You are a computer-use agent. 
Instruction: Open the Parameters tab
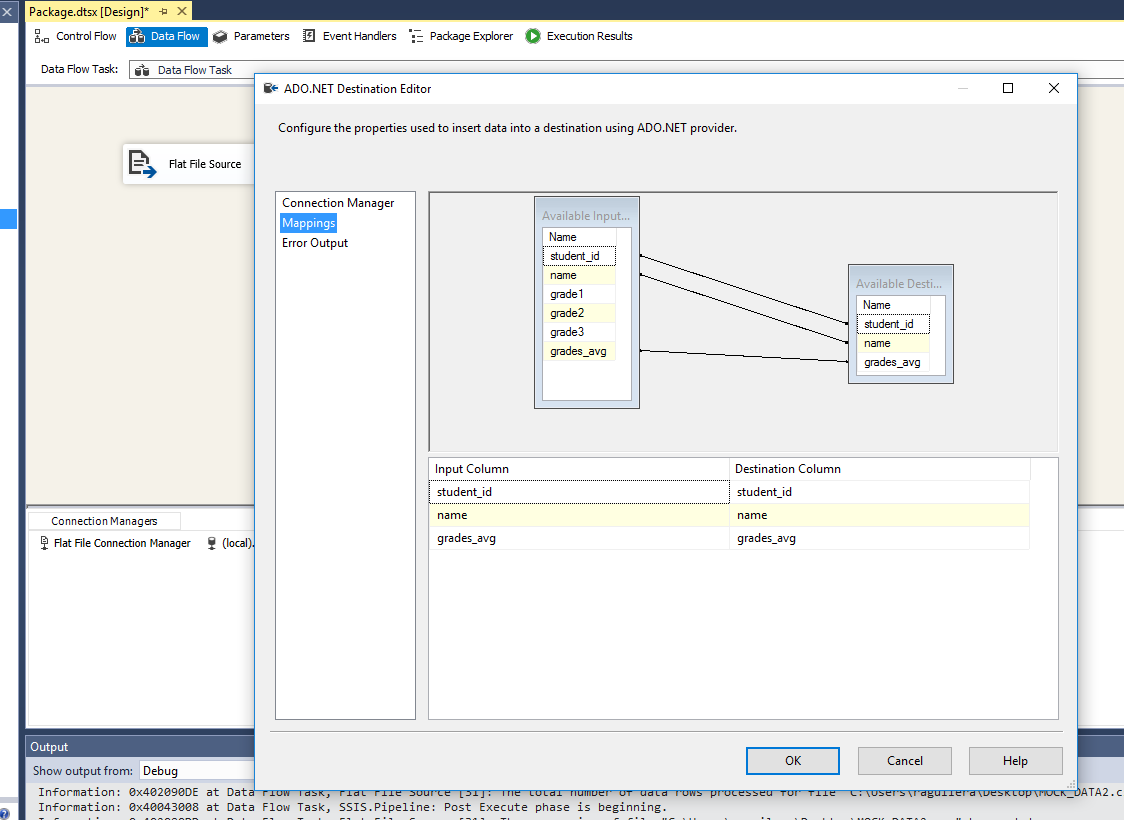(252, 36)
